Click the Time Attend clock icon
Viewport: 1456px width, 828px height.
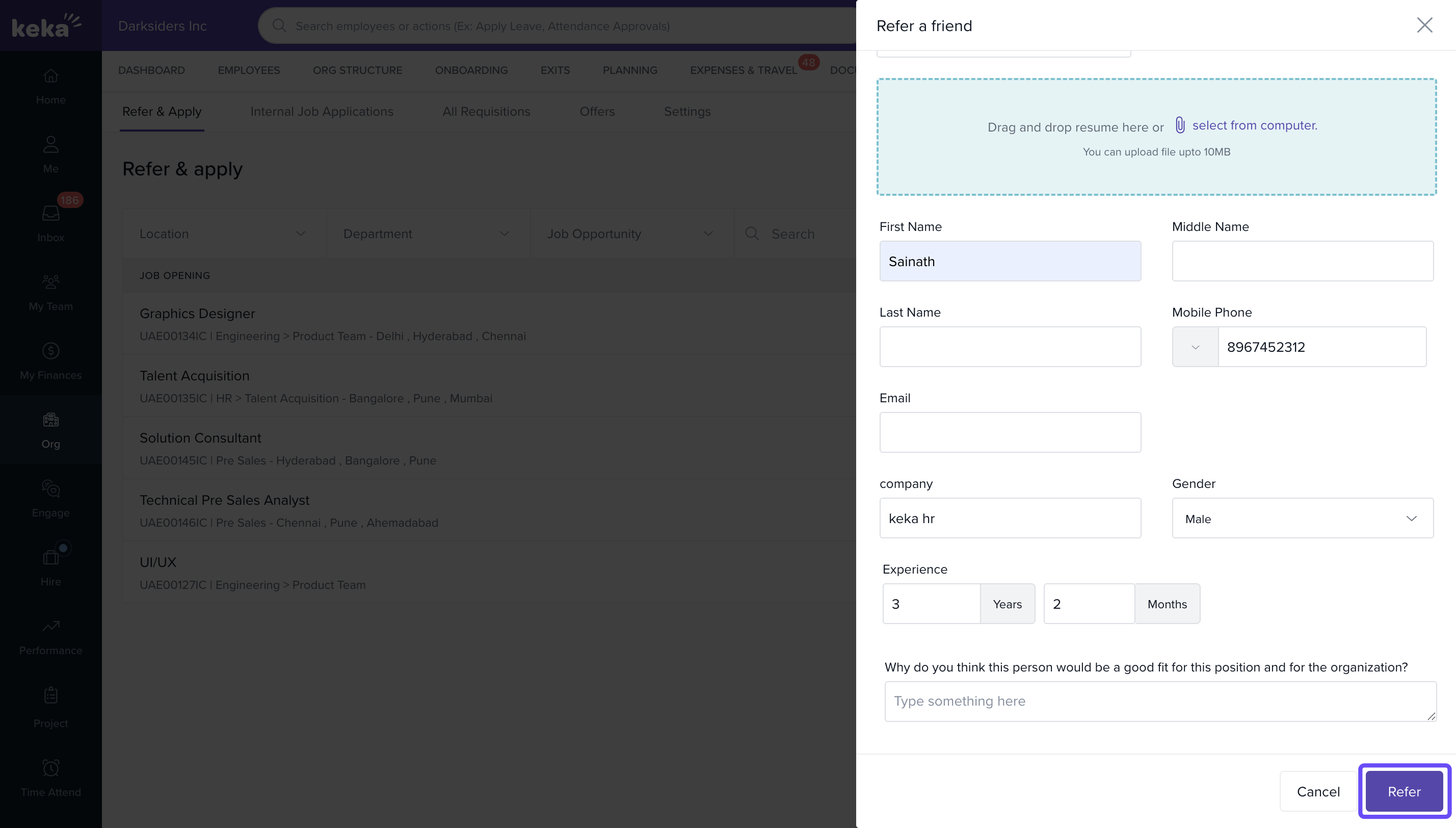50,768
